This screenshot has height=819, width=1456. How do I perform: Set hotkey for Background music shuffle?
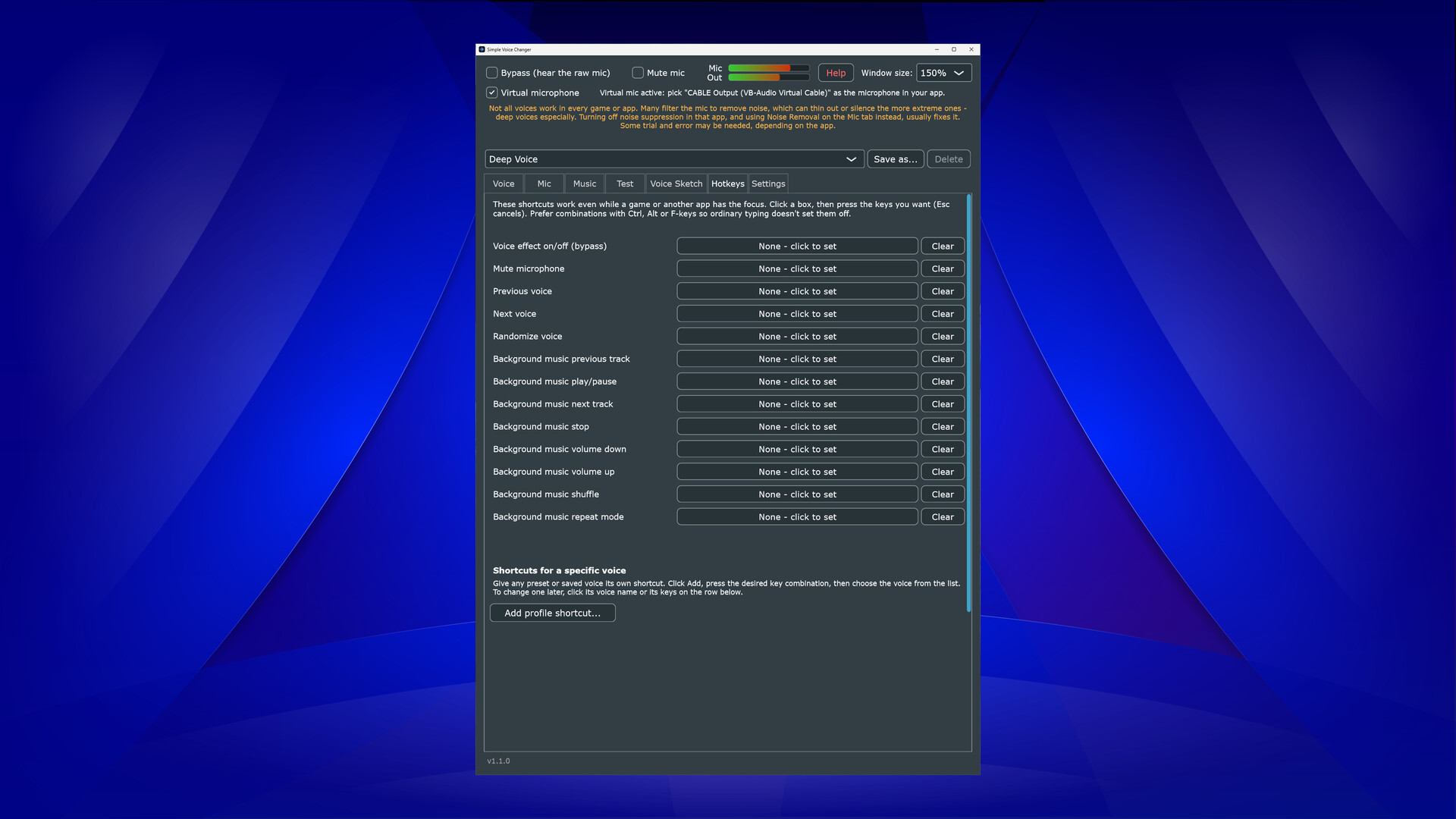tap(797, 494)
